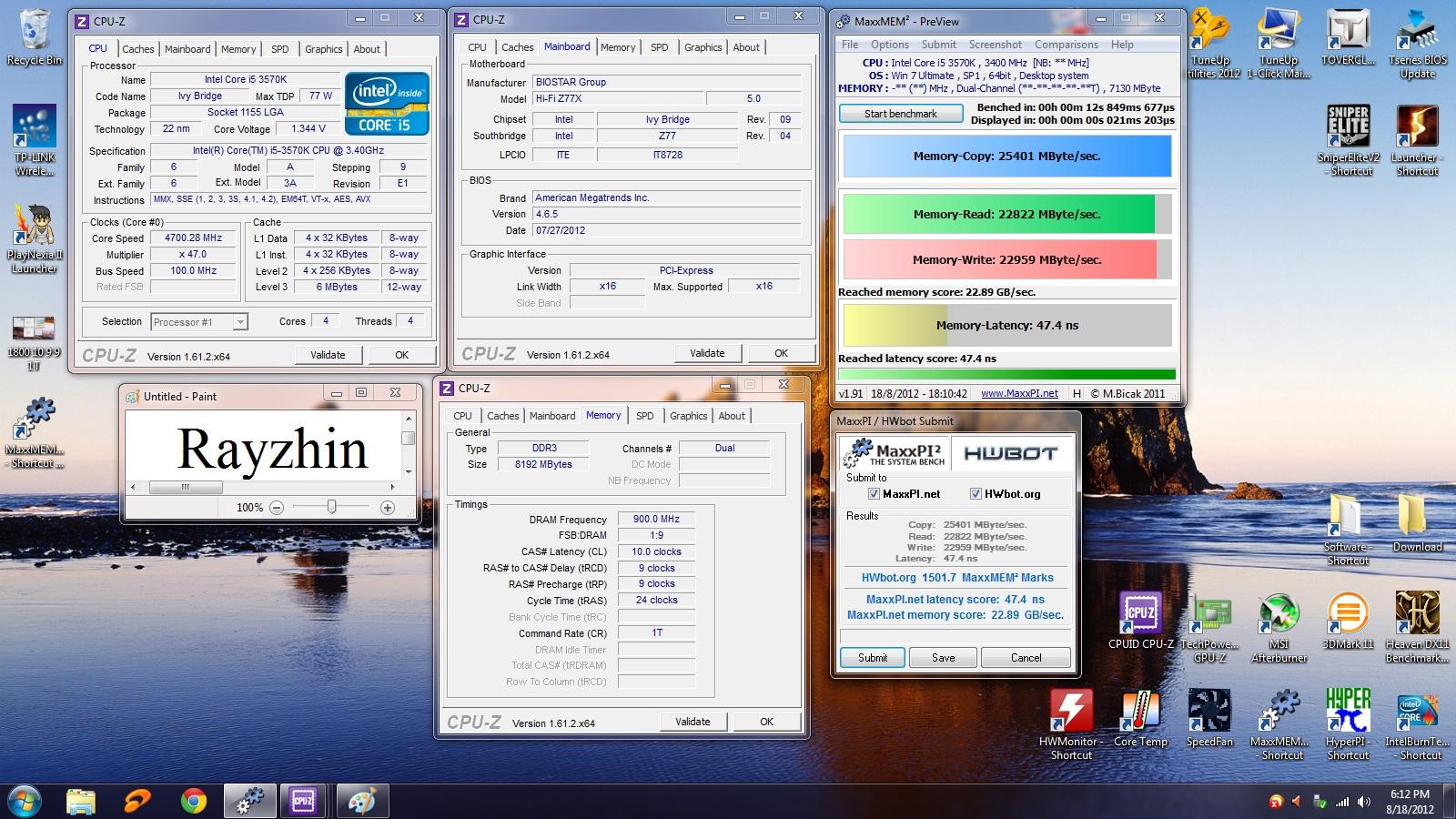Click Paint vertical scroll down arrow

409,472
